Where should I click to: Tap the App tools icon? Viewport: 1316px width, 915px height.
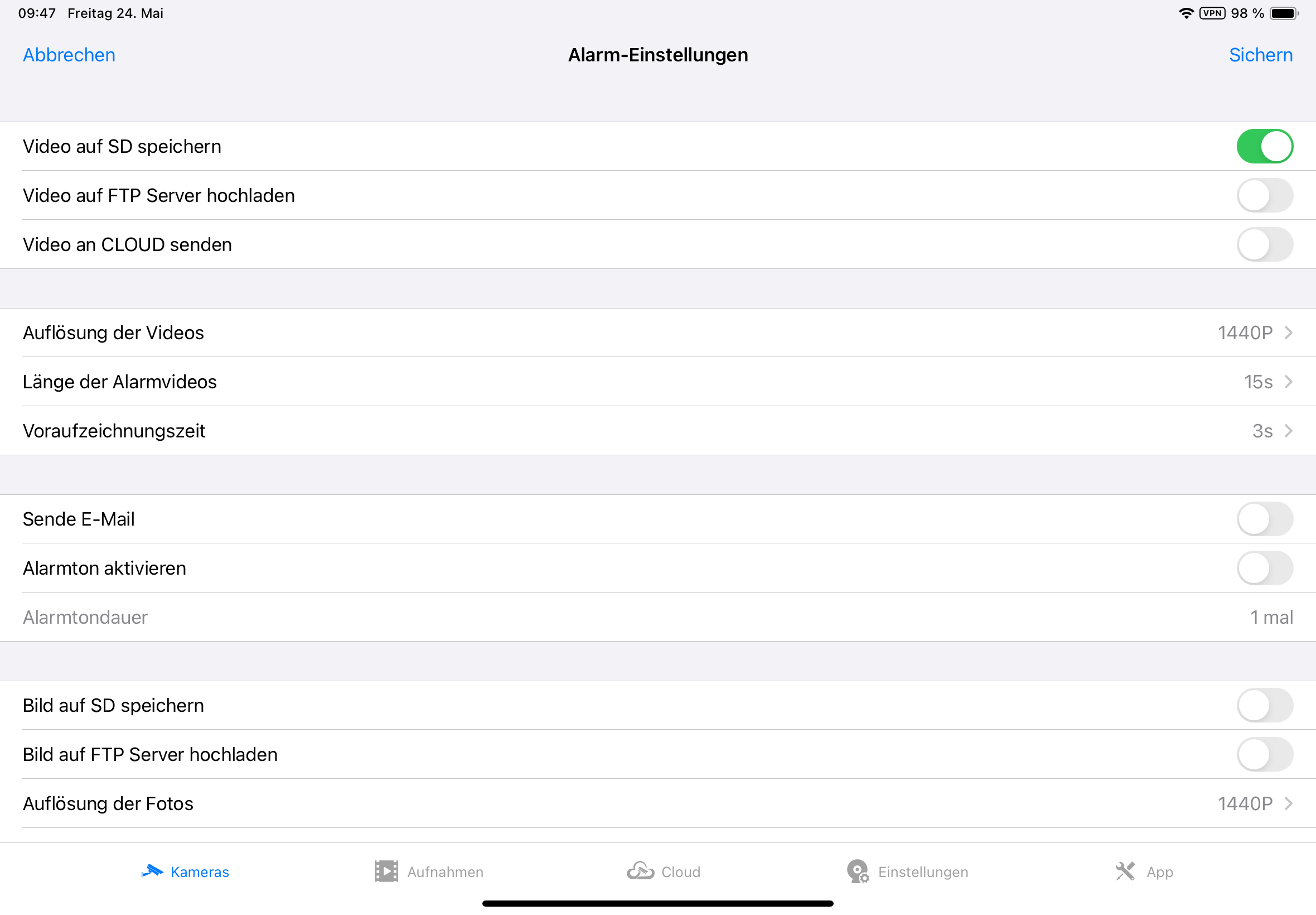1125,871
